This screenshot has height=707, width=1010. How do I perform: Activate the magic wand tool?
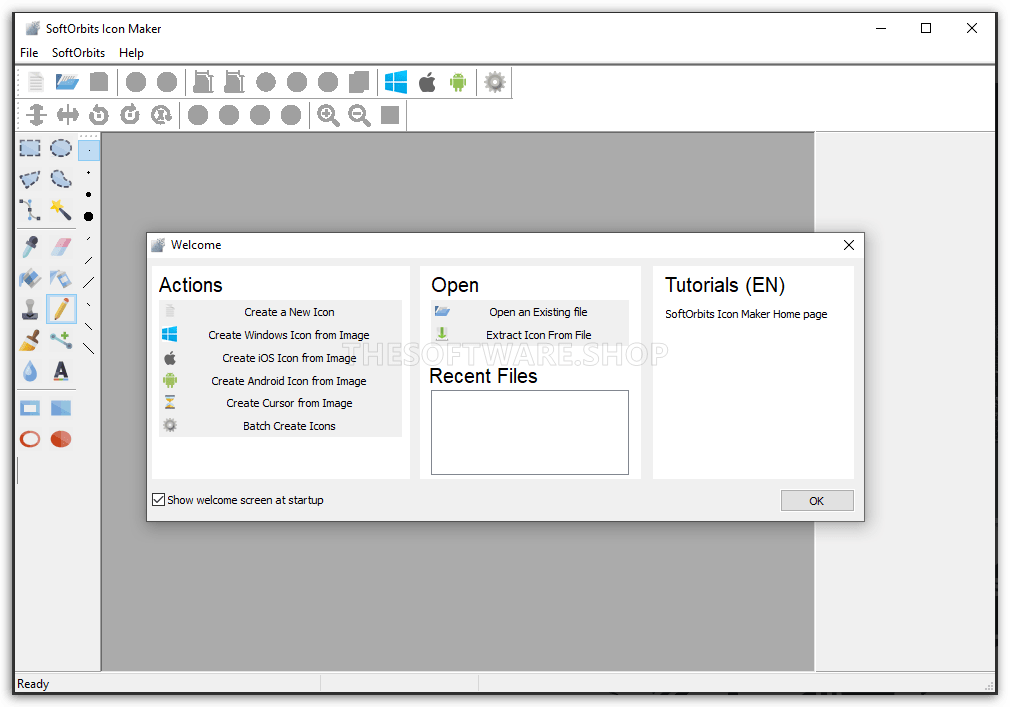61,210
